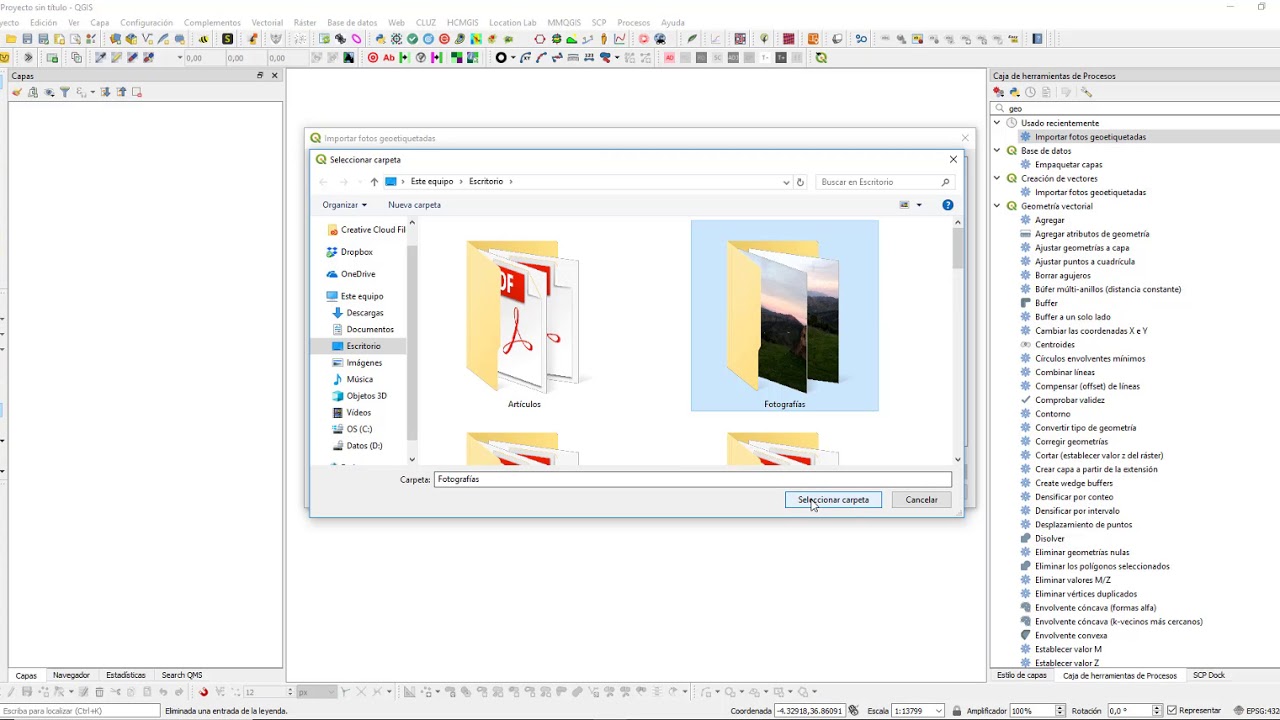Screen dimensions: 1280x720
Task: Open Descargas in the sidebar
Action: coord(357,313)
